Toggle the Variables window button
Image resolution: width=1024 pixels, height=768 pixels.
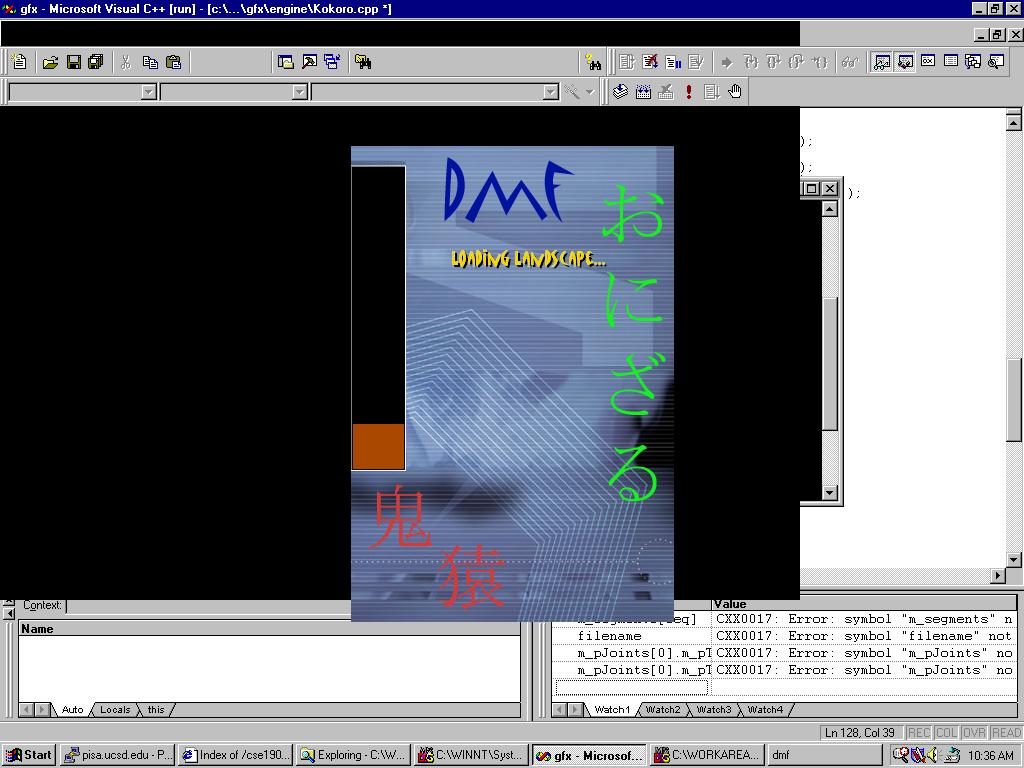[x=905, y=62]
